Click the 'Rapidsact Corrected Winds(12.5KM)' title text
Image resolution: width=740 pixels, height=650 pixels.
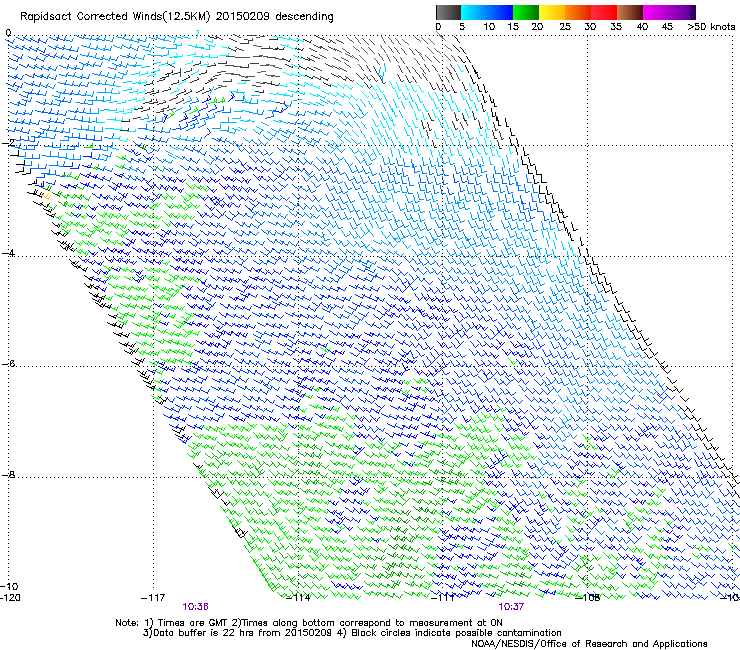(x=115, y=16)
